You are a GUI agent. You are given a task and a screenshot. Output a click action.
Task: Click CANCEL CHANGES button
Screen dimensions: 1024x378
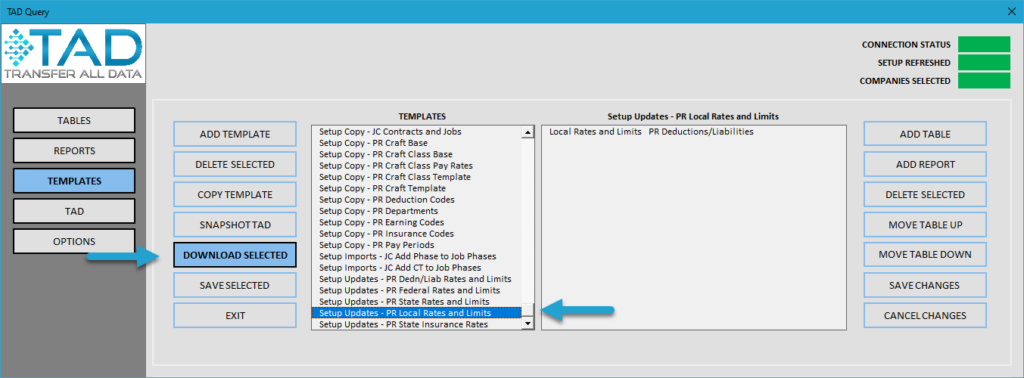pos(925,315)
